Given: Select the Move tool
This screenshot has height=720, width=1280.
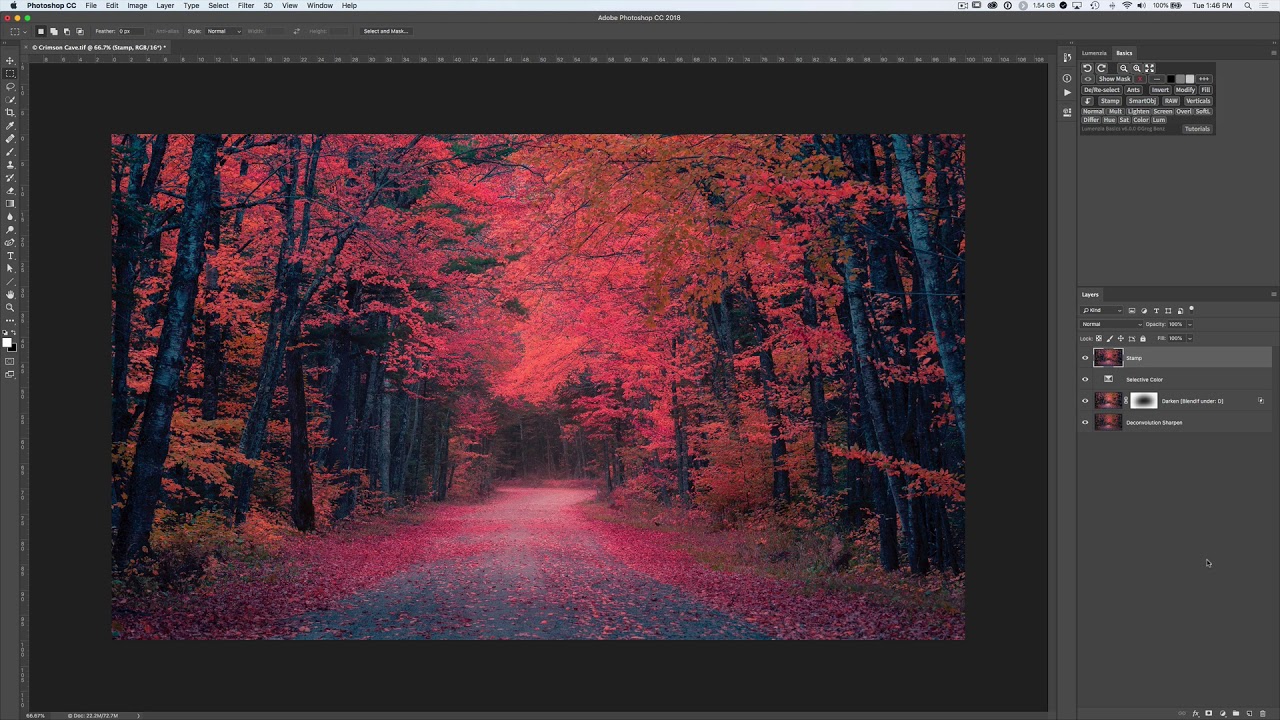Looking at the screenshot, I should 10,60.
